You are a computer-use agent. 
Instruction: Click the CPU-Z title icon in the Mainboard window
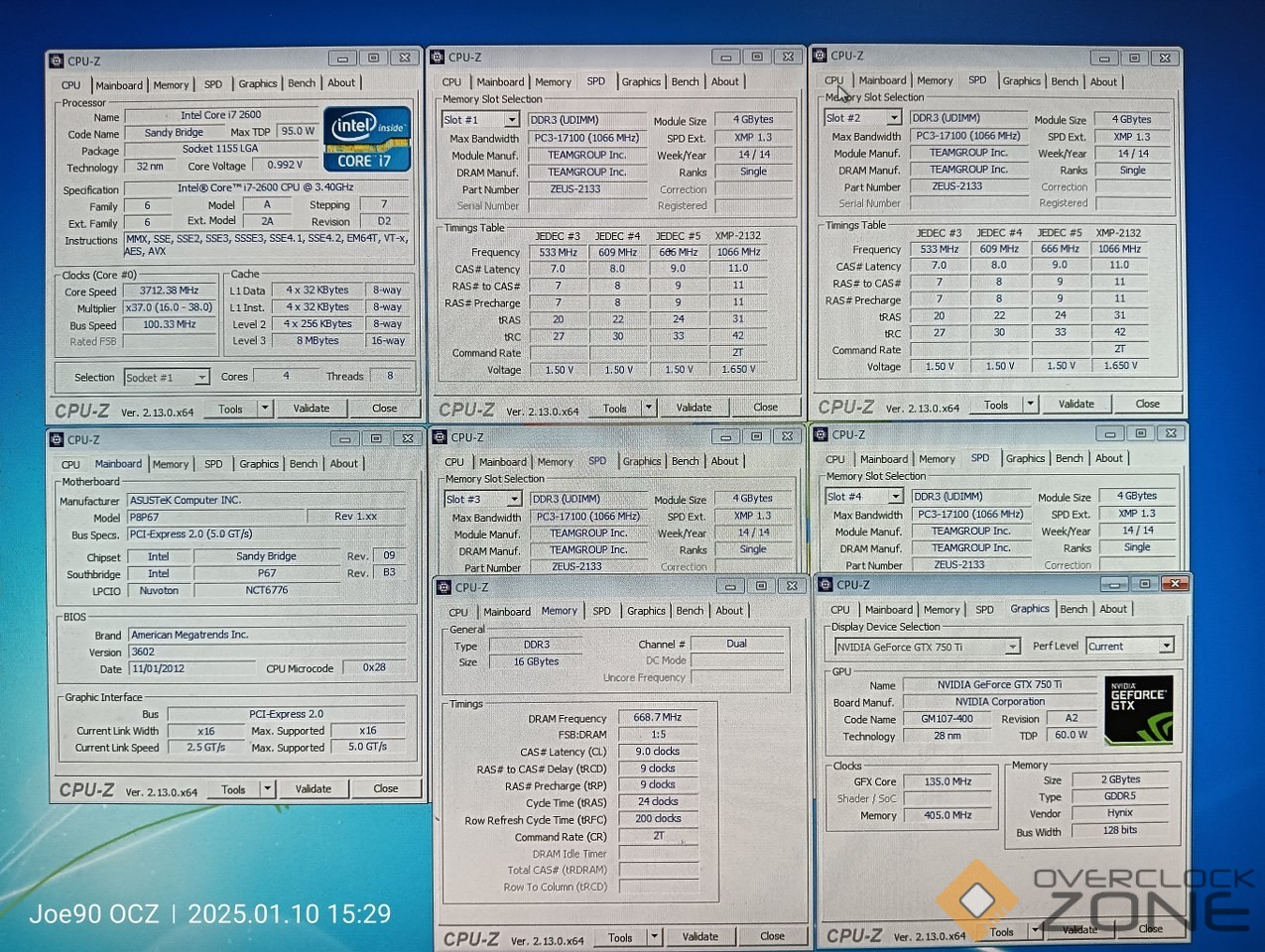tap(57, 439)
